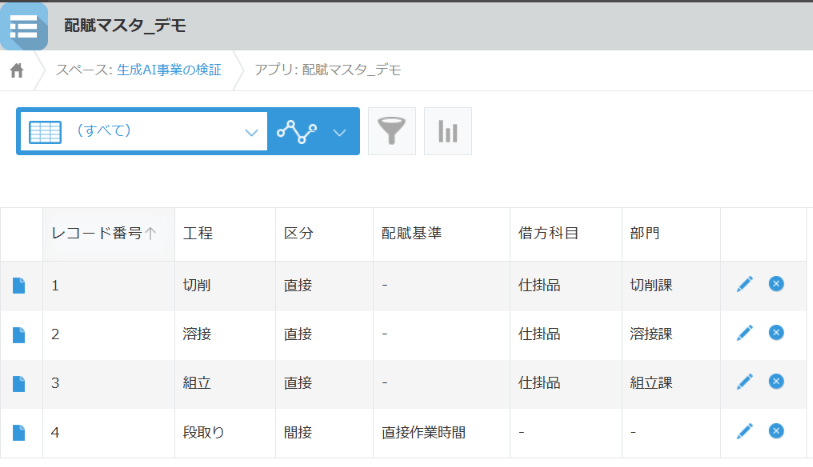Edit the 切削 record with pencil icon
The width and height of the screenshot is (813, 467).
tap(745, 284)
